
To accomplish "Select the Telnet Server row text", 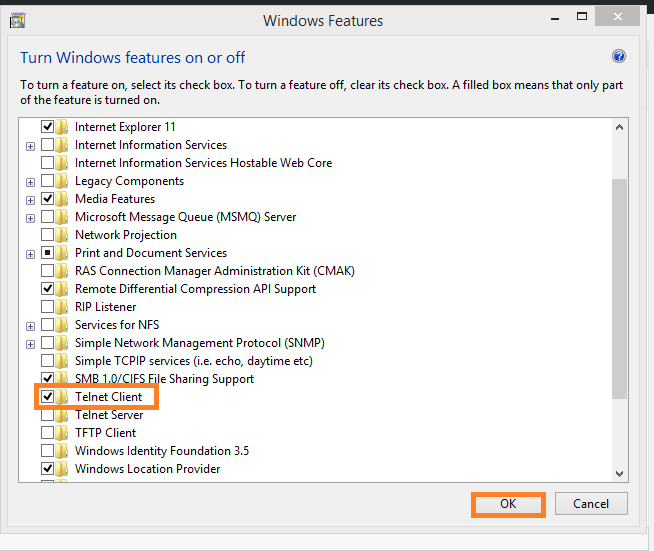I will [109, 415].
